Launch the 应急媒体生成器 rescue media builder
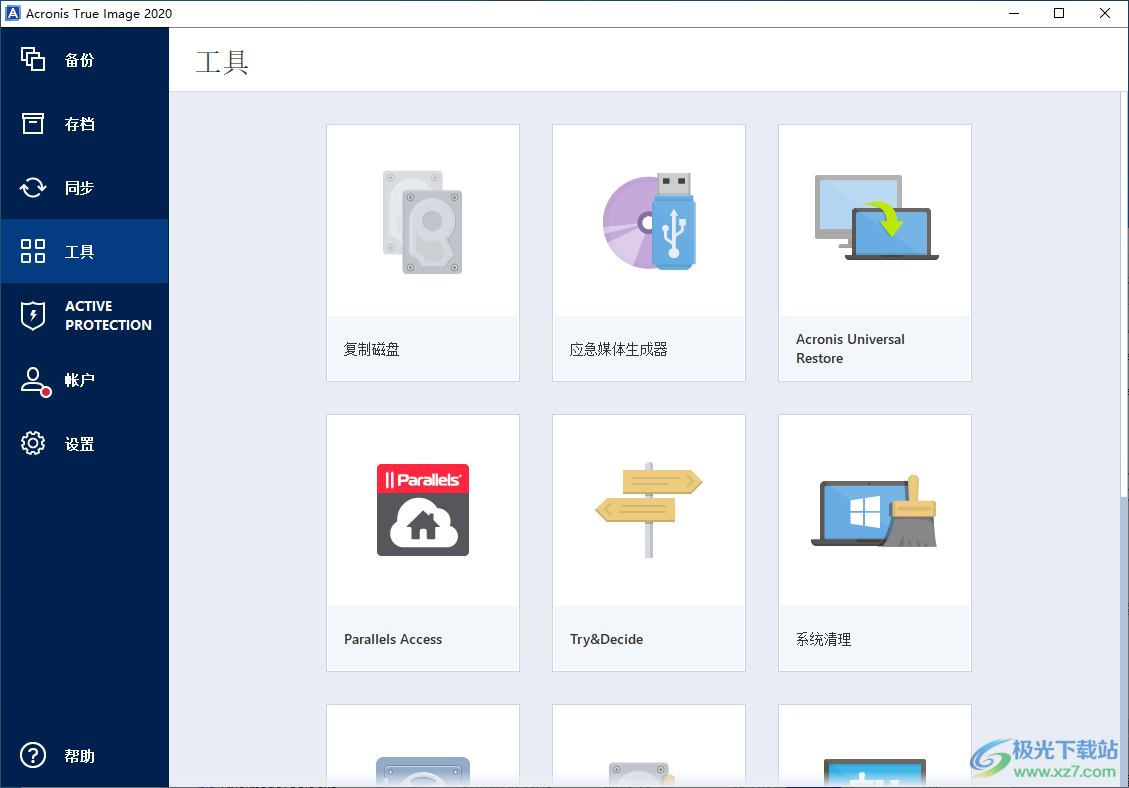The width and height of the screenshot is (1129, 788). [648, 250]
